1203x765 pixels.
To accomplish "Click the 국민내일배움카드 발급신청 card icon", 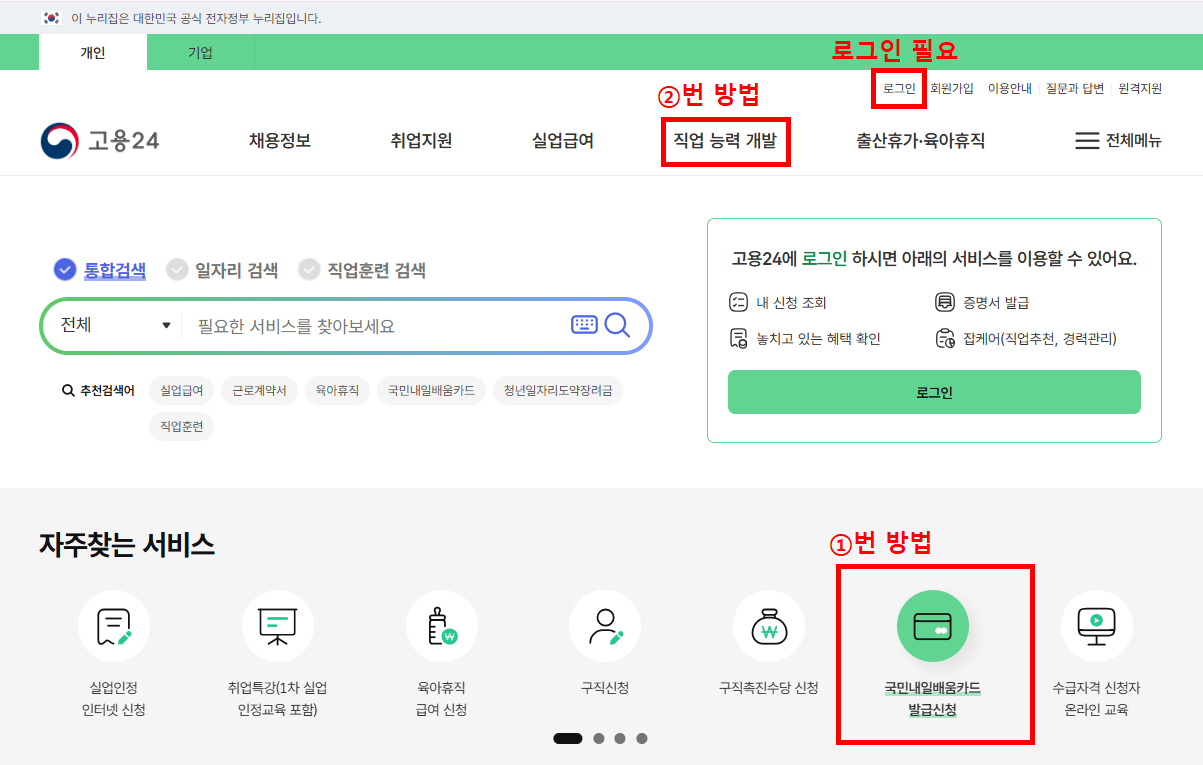I will click(x=932, y=626).
